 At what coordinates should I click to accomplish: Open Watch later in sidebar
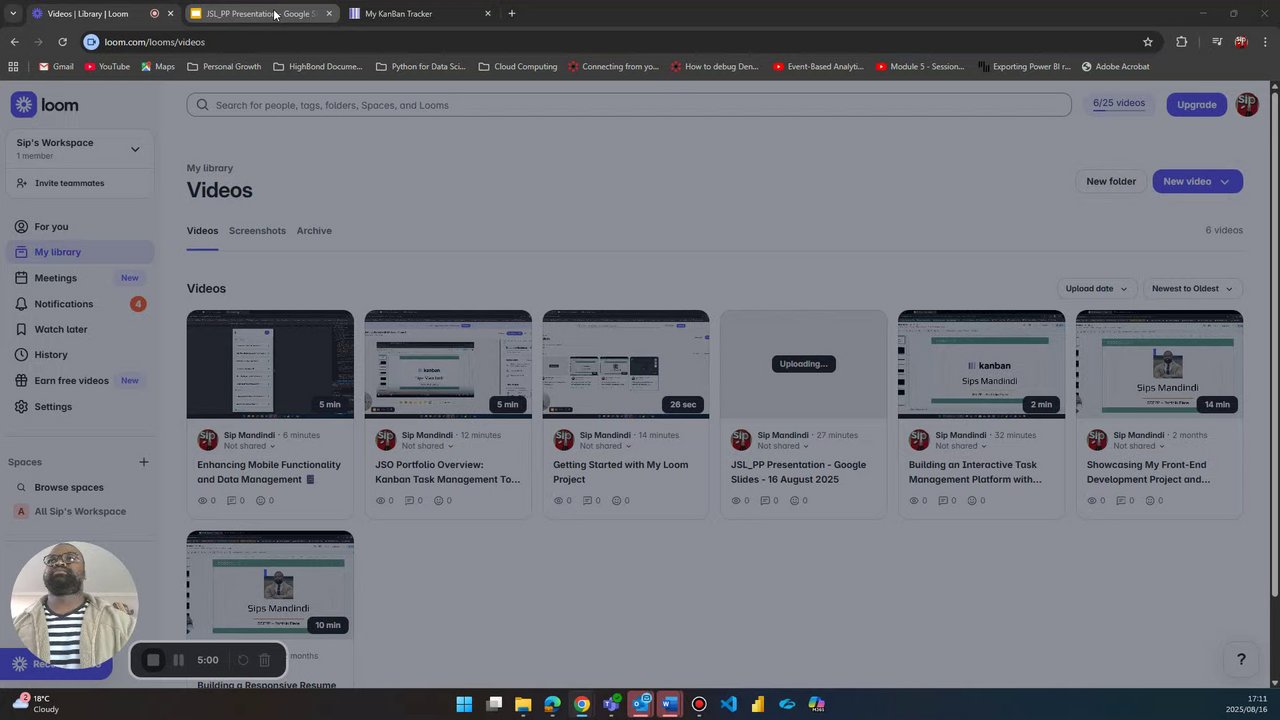click(x=80, y=329)
